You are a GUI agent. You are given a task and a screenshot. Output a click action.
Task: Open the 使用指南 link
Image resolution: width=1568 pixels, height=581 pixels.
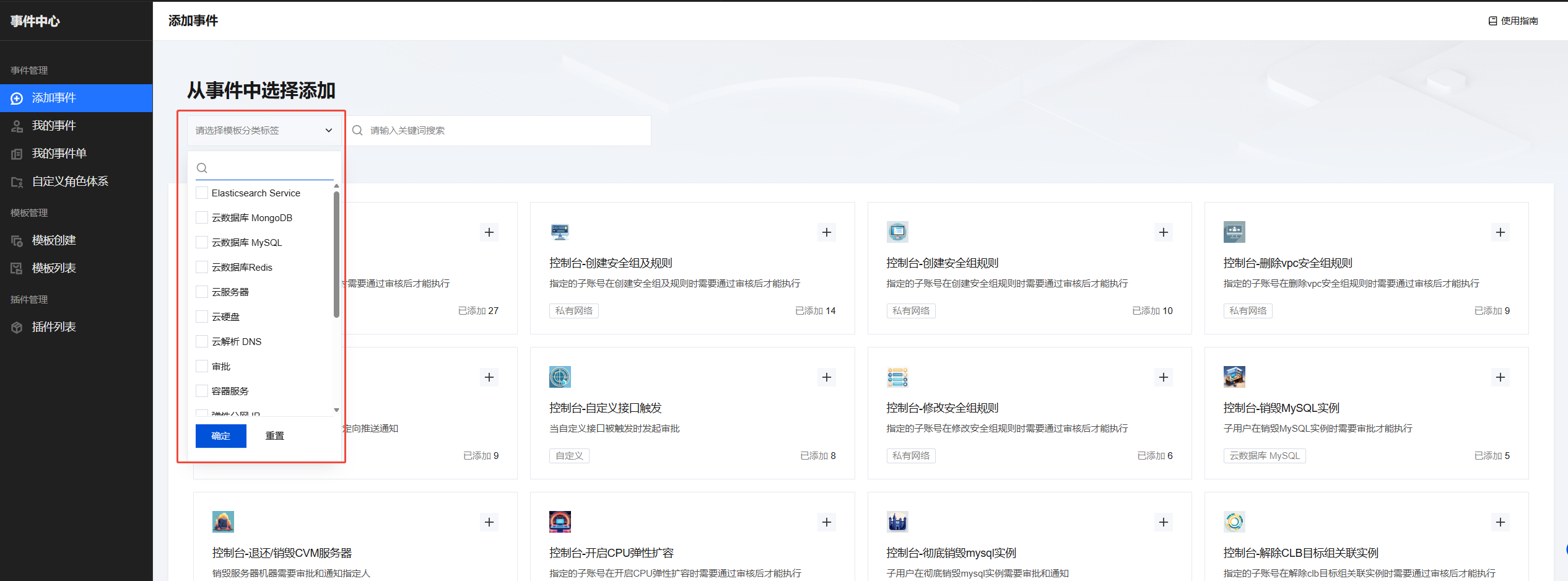(x=1514, y=21)
